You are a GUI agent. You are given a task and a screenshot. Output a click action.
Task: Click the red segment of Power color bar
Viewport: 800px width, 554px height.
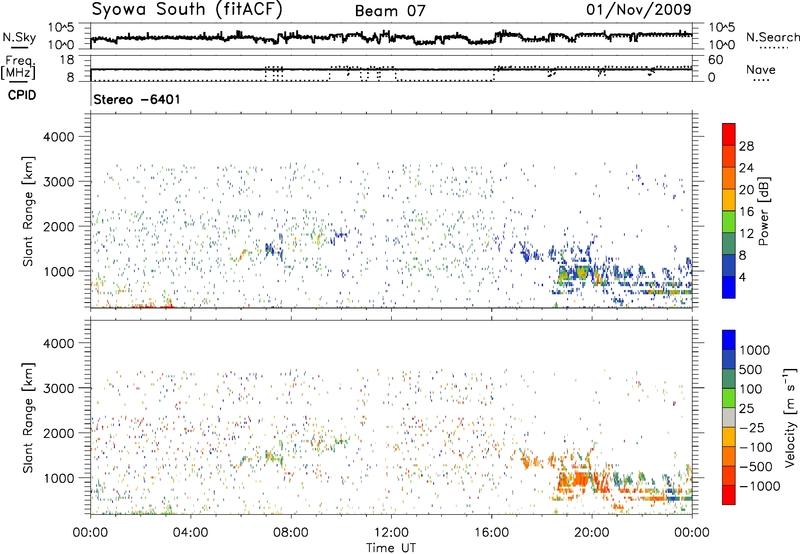pos(729,134)
